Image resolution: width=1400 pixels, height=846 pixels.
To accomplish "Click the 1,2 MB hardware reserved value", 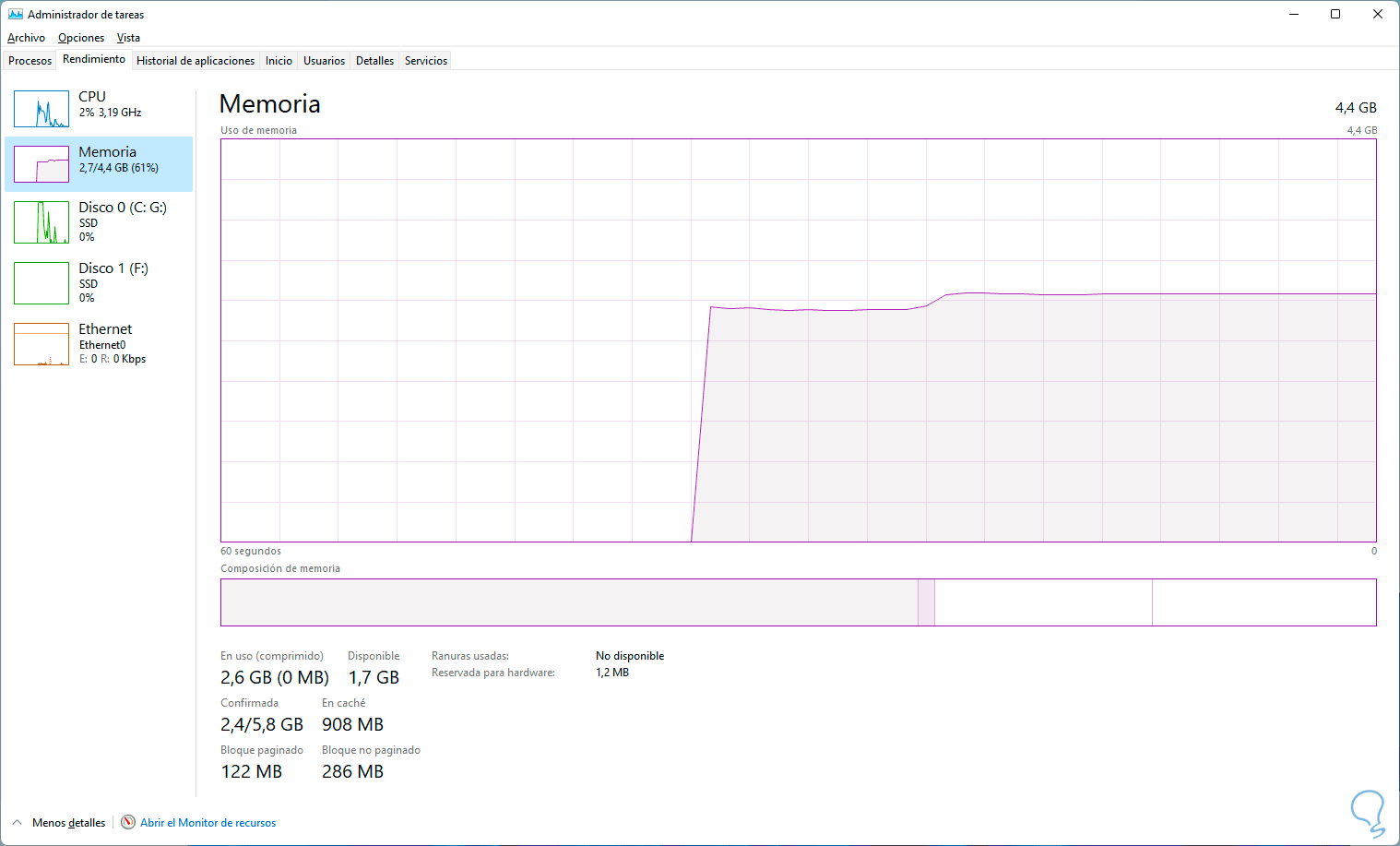I will [612, 673].
